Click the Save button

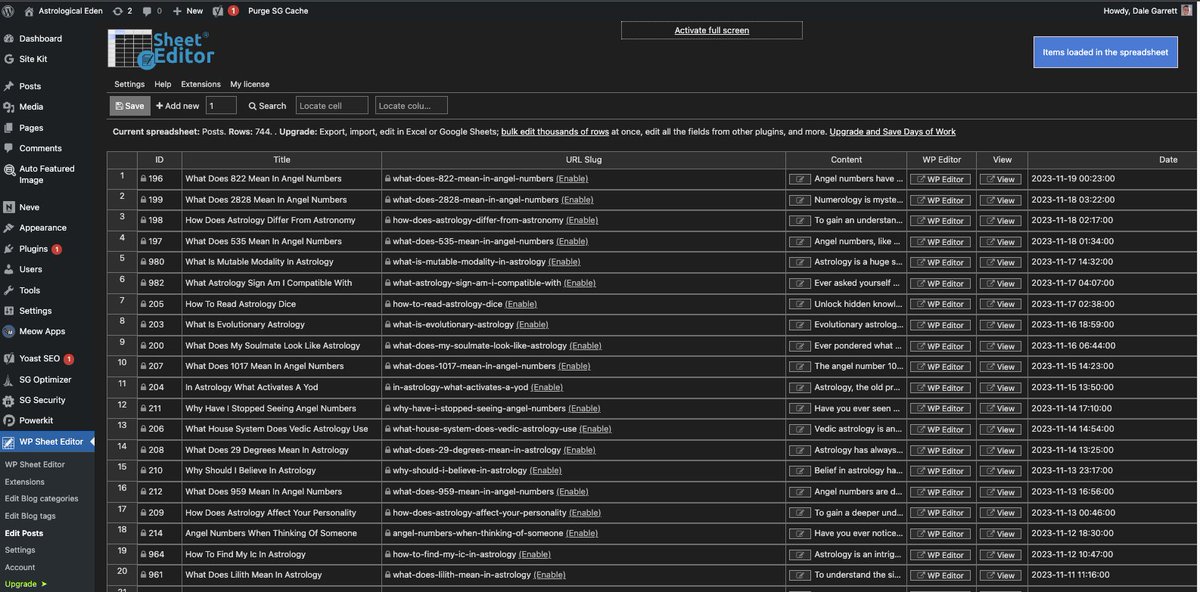tap(130, 105)
